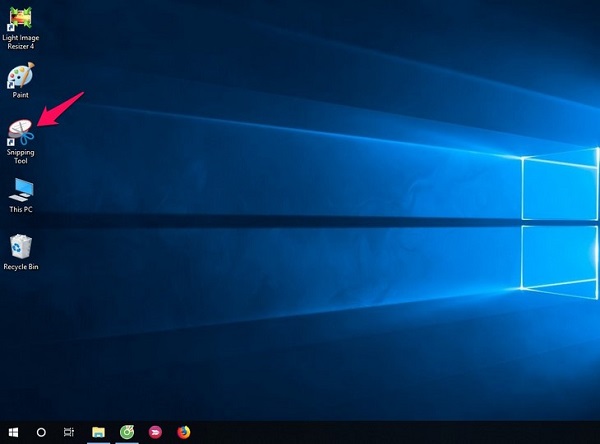600x444 pixels.
Task: Click the "Snipping Tool" text label
Action: [x=20, y=156]
